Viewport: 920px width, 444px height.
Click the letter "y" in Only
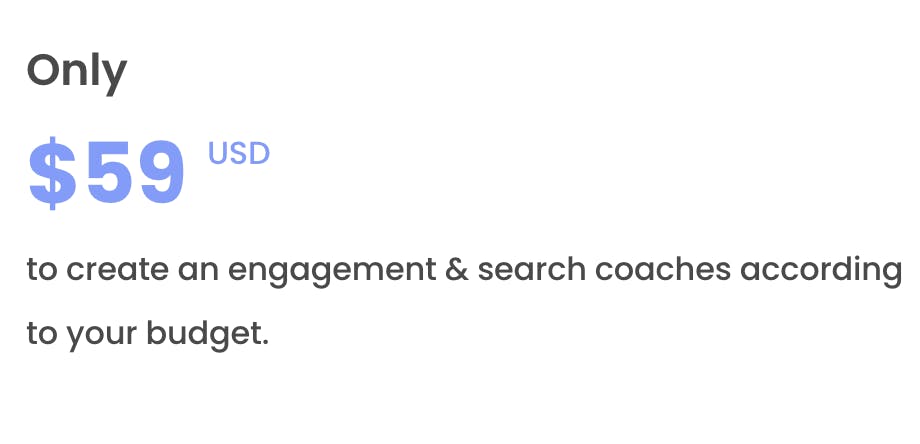coord(115,79)
